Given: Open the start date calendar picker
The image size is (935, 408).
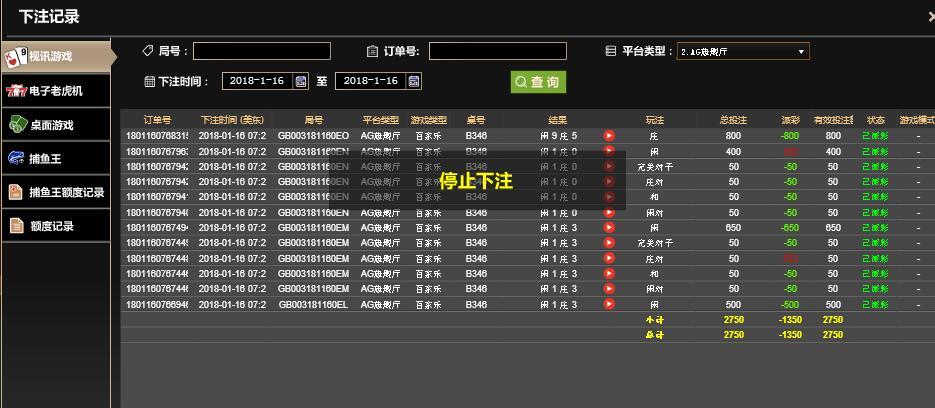Looking at the screenshot, I should [x=301, y=81].
